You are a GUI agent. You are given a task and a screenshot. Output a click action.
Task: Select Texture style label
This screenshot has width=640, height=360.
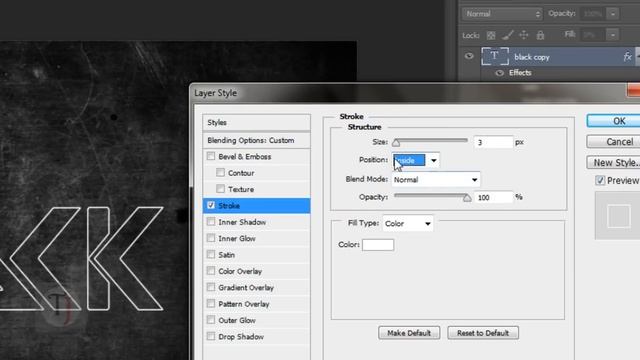tap(241, 189)
